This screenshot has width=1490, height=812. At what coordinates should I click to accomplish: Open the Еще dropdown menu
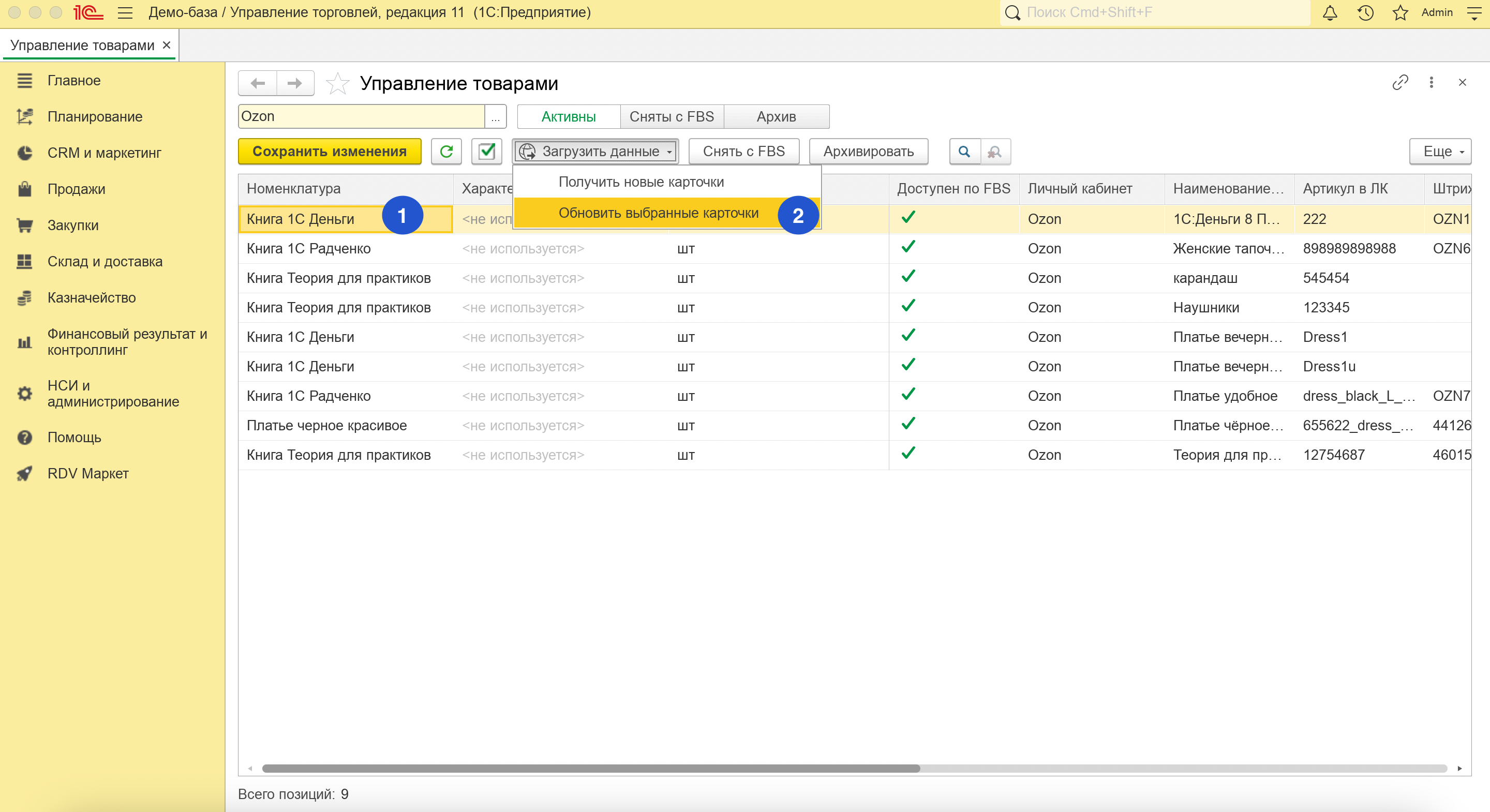pyautogui.click(x=1440, y=152)
